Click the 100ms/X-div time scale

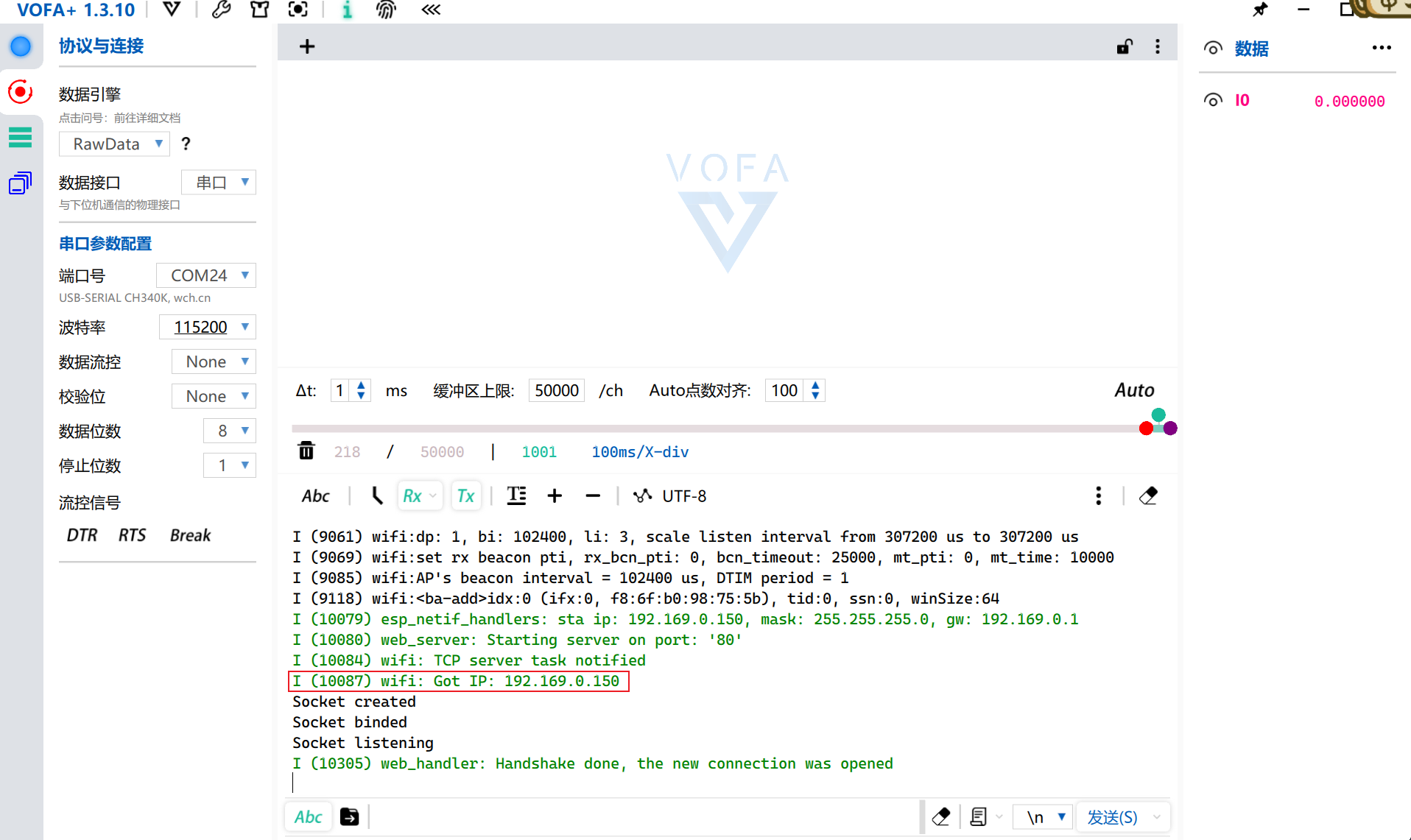pyautogui.click(x=640, y=452)
